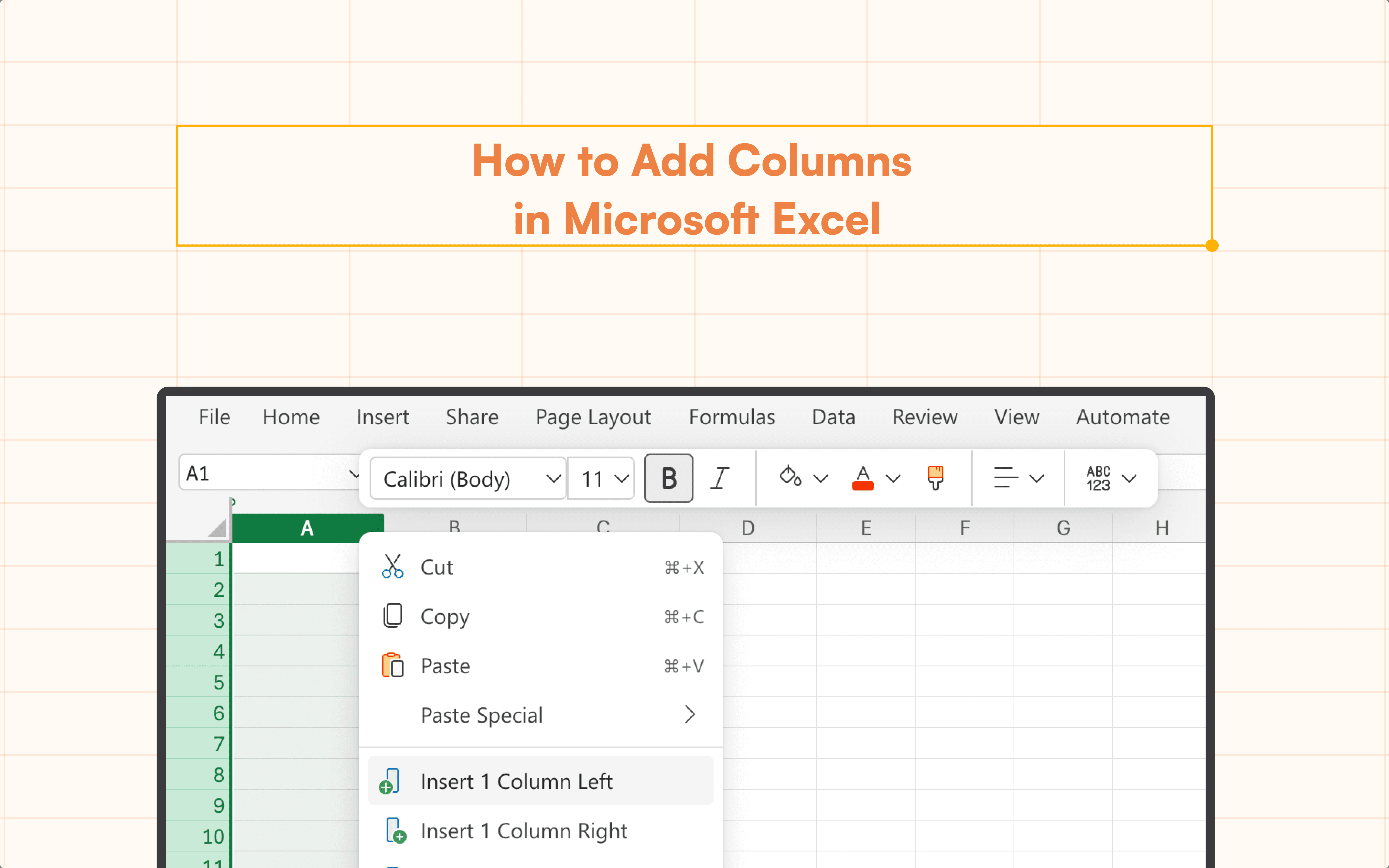Choose Insert 1 Column Right
This screenshot has width=1389, height=868.
click(x=541, y=831)
